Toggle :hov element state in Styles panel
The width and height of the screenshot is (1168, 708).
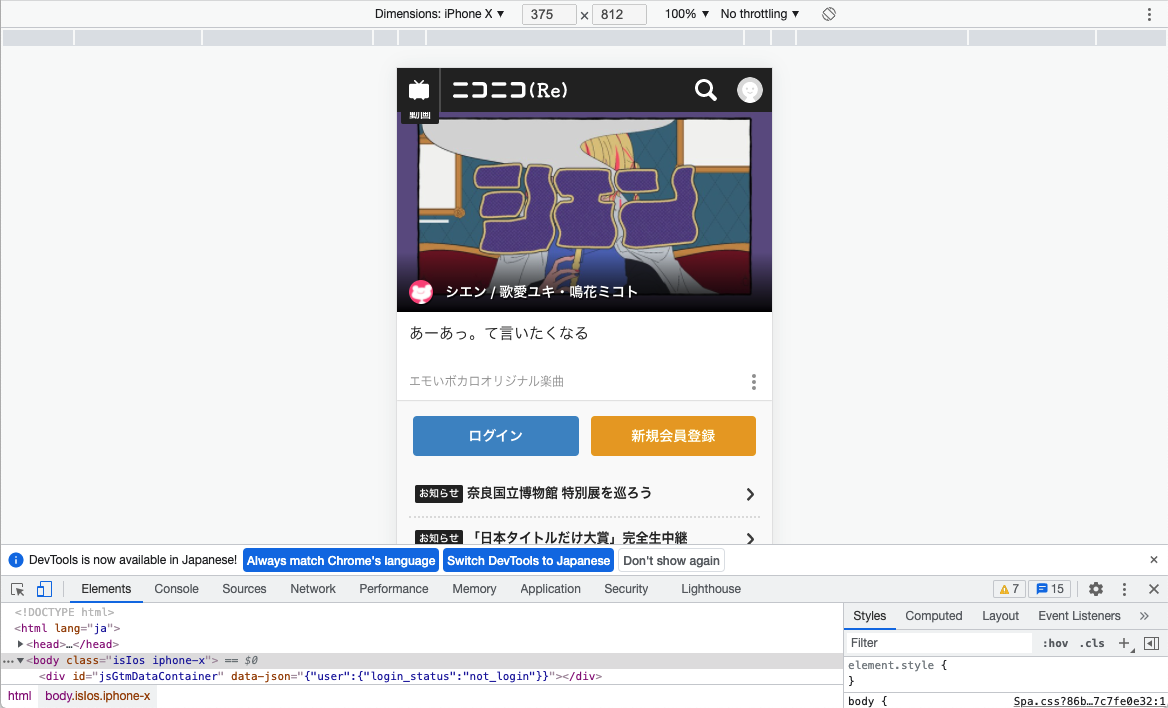[x=1055, y=643]
